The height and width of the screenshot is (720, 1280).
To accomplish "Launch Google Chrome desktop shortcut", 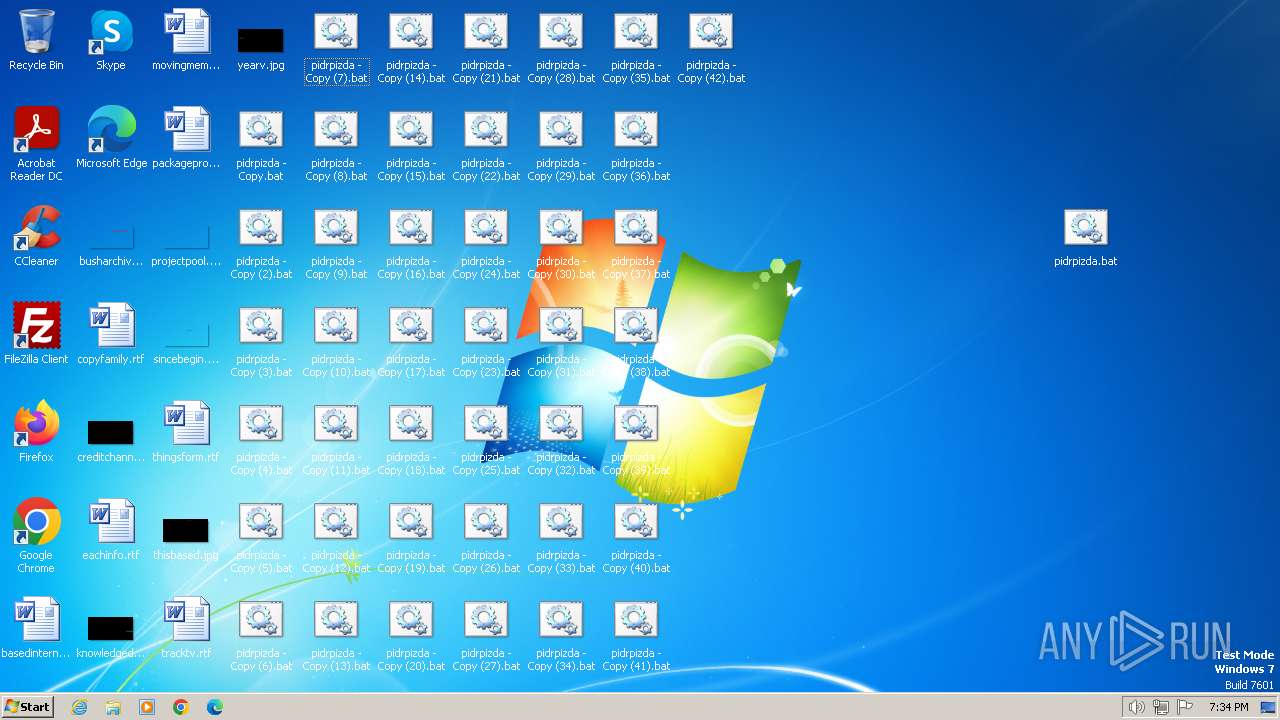I will tap(36, 536).
